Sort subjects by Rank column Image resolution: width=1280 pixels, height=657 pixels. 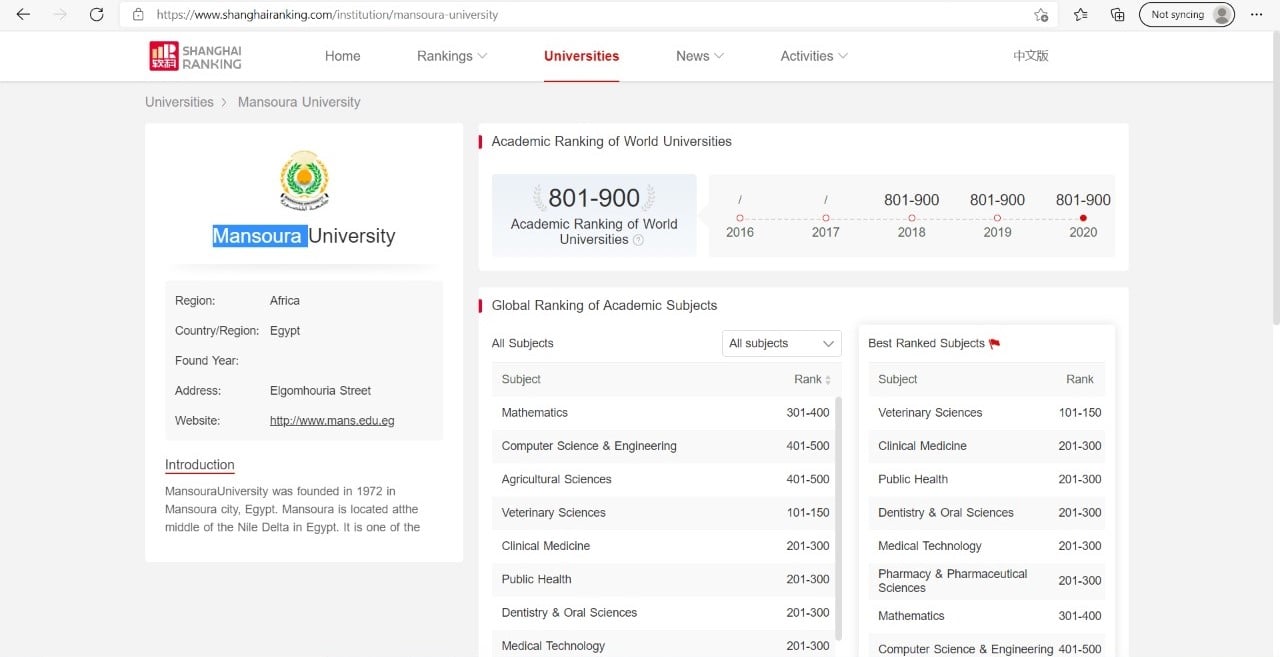click(x=812, y=380)
